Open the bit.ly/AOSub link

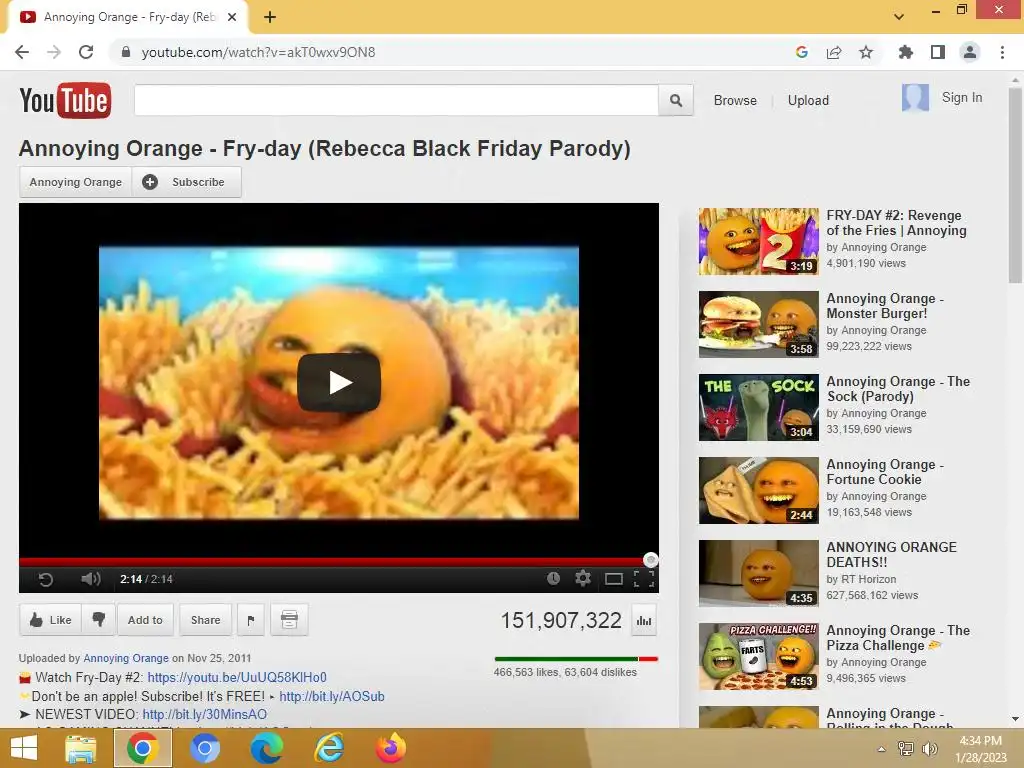pyautogui.click(x=332, y=696)
